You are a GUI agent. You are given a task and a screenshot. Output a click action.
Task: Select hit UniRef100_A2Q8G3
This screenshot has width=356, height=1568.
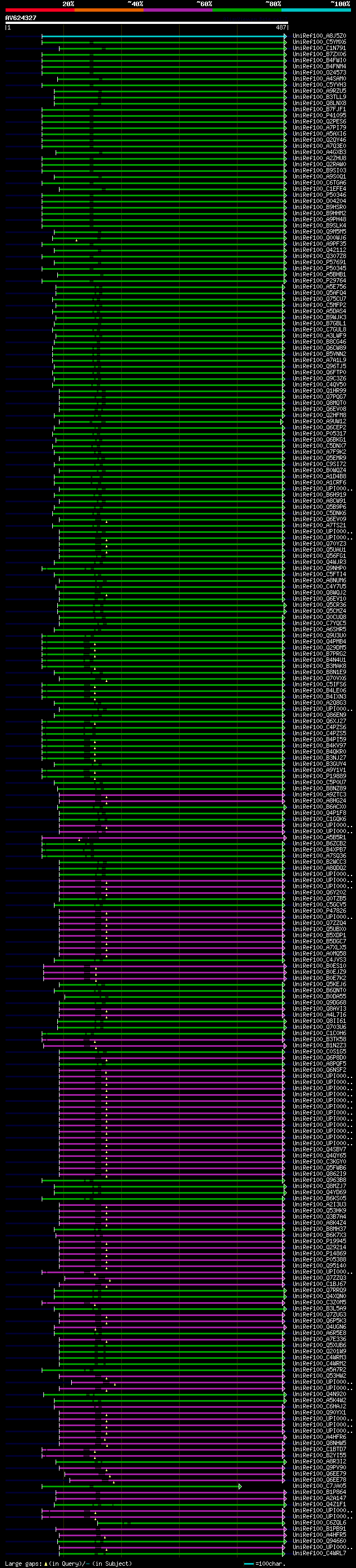click(x=319, y=703)
